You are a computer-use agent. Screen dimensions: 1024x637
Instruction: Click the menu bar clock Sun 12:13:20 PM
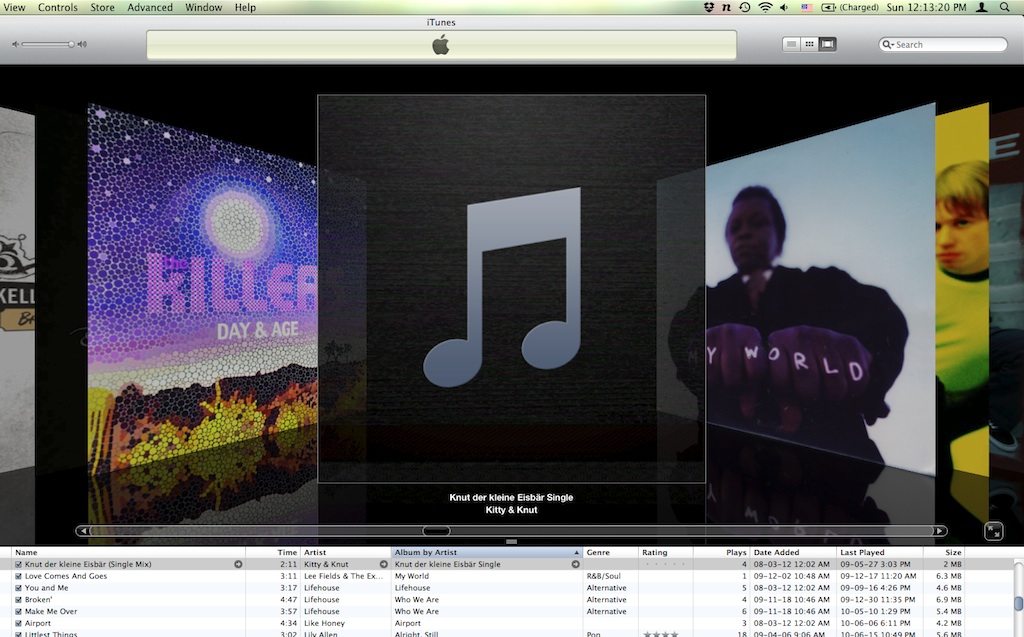click(x=926, y=7)
